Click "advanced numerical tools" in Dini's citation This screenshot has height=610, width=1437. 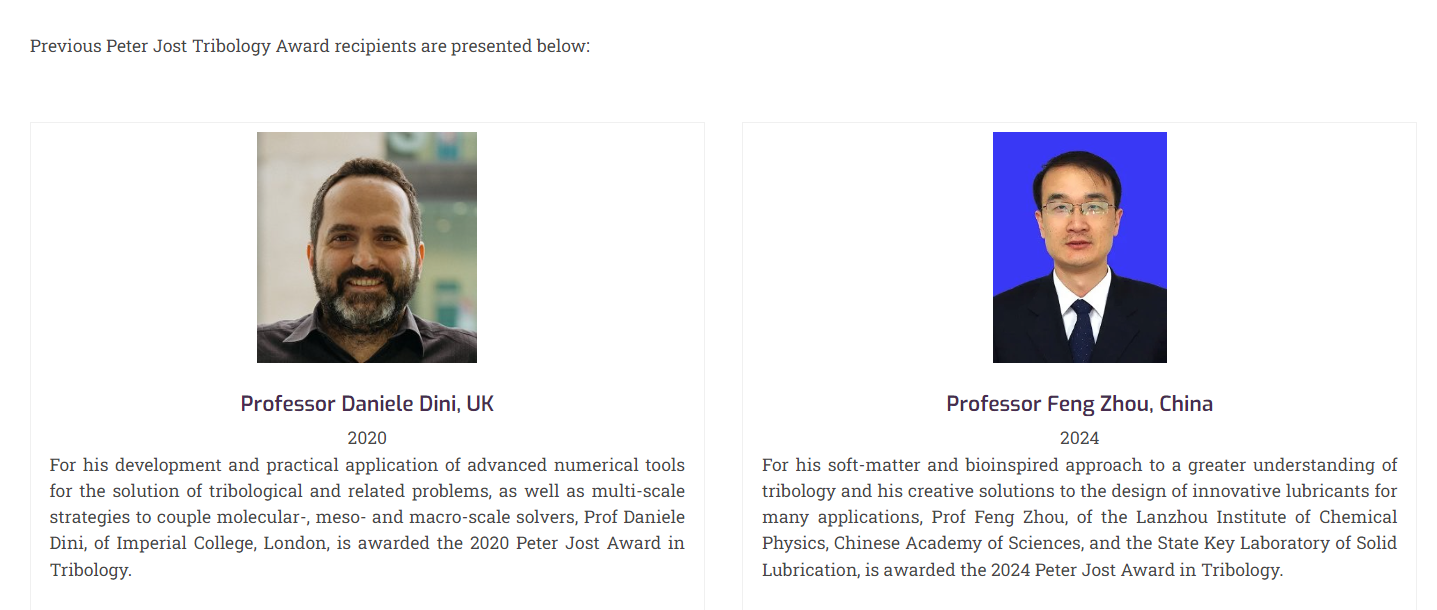point(590,465)
